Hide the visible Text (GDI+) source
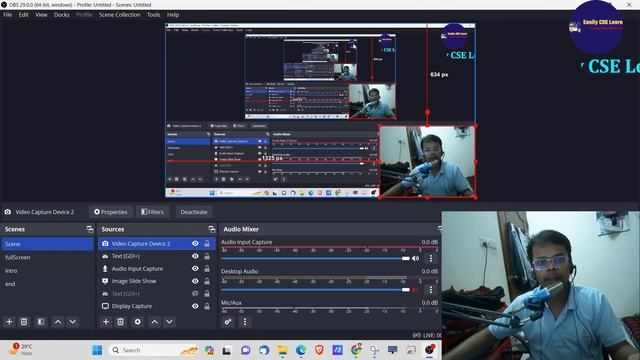This screenshot has width=640, height=360. pos(195,256)
